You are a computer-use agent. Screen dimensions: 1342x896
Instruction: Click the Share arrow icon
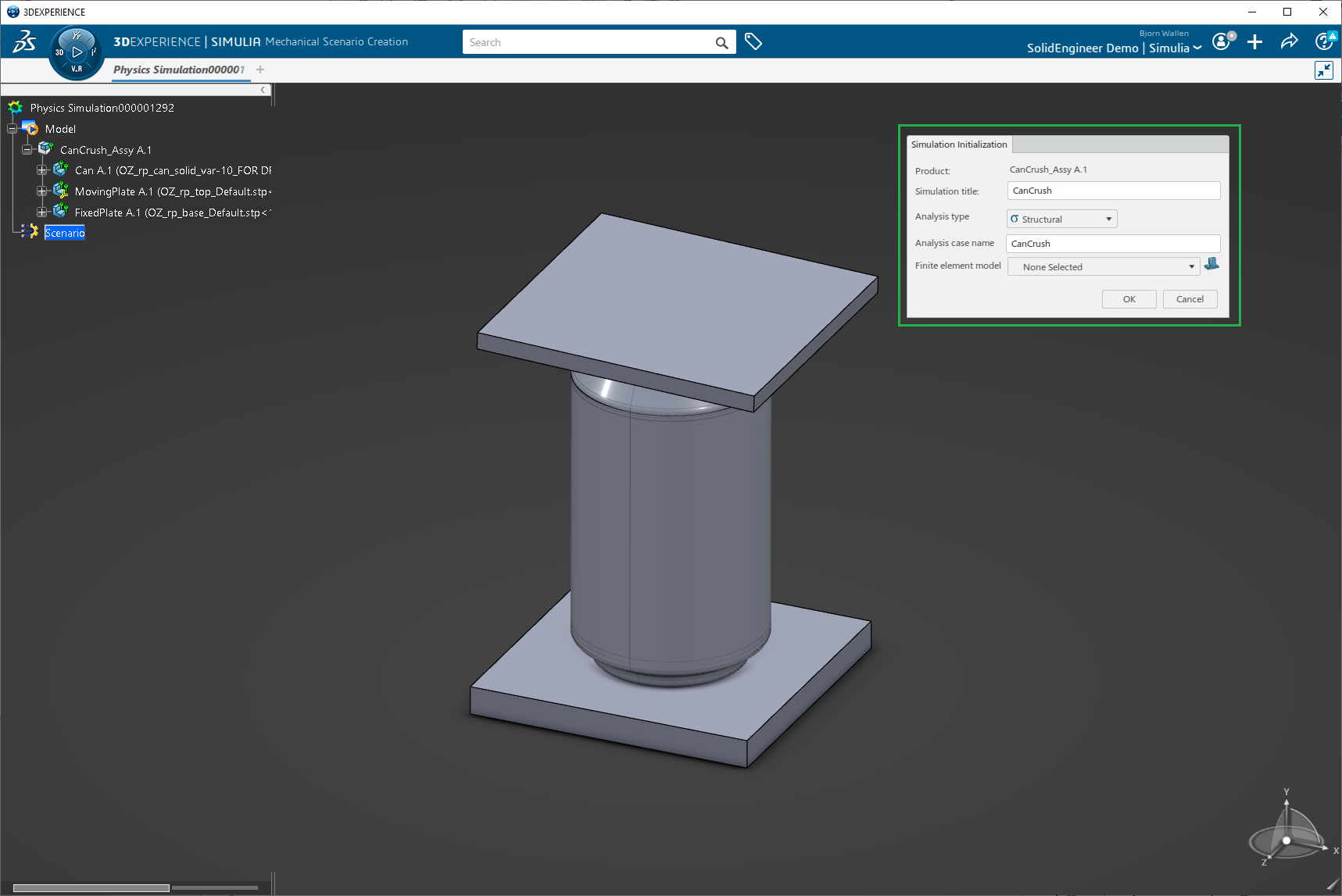pos(1289,42)
